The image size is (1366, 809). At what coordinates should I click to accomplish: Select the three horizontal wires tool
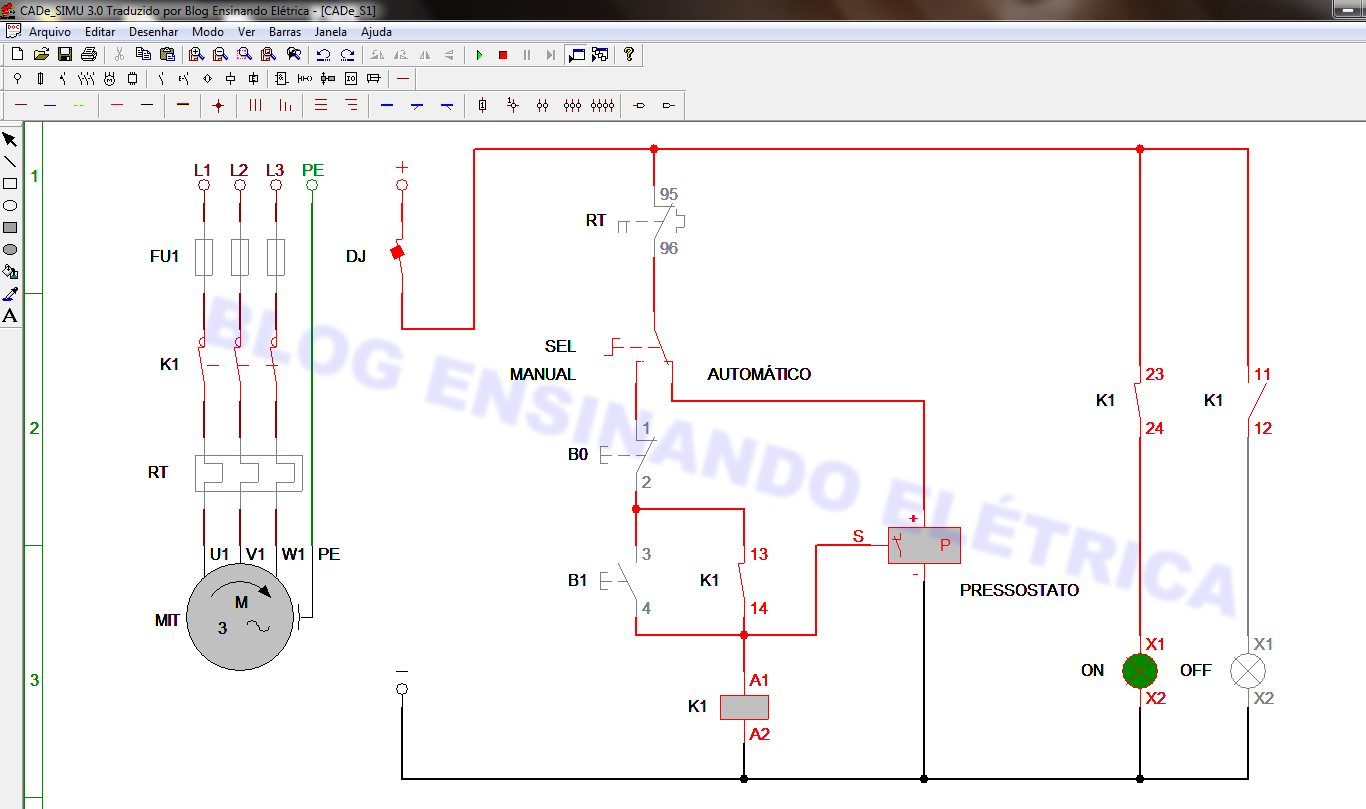[321, 105]
